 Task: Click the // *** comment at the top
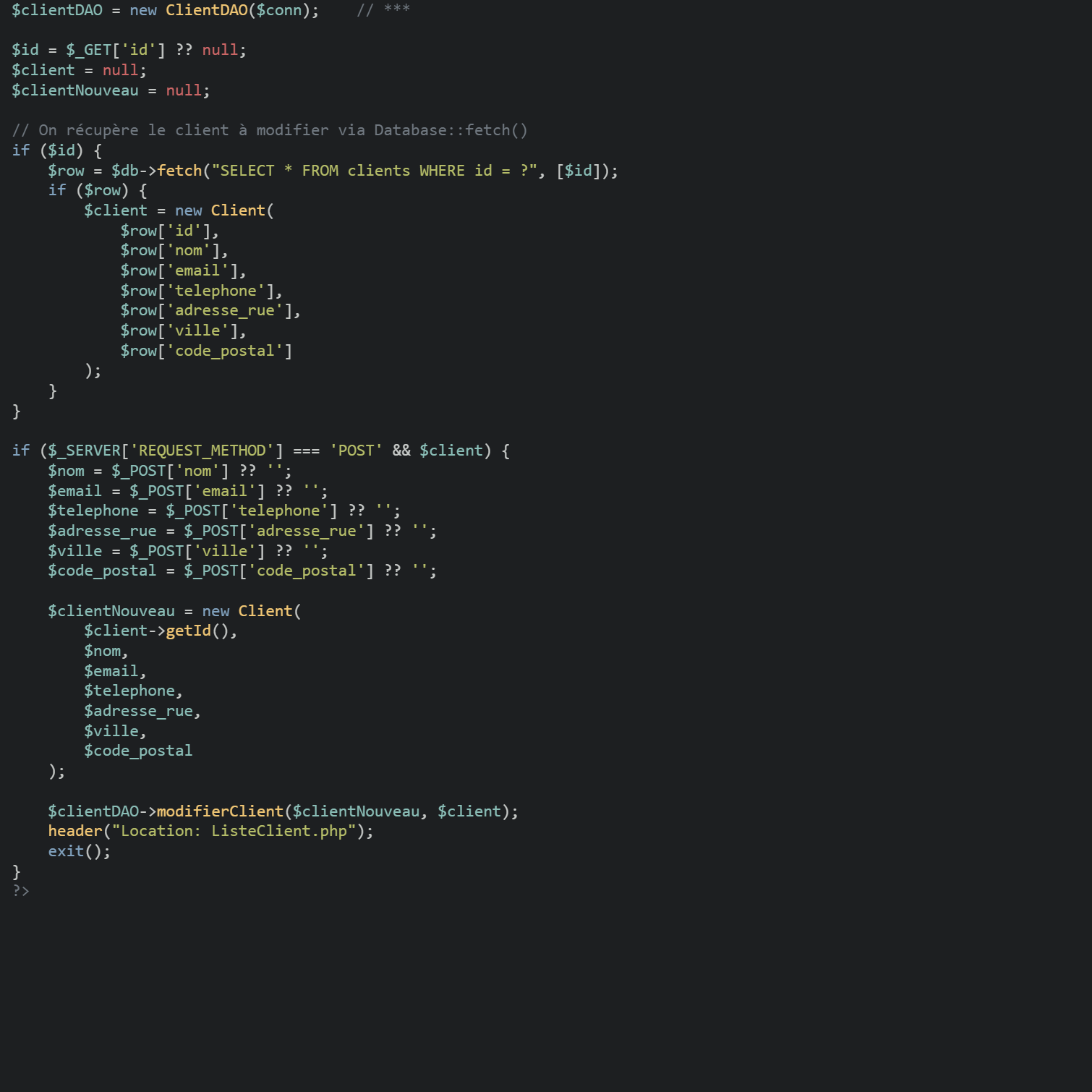tap(383, 10)
